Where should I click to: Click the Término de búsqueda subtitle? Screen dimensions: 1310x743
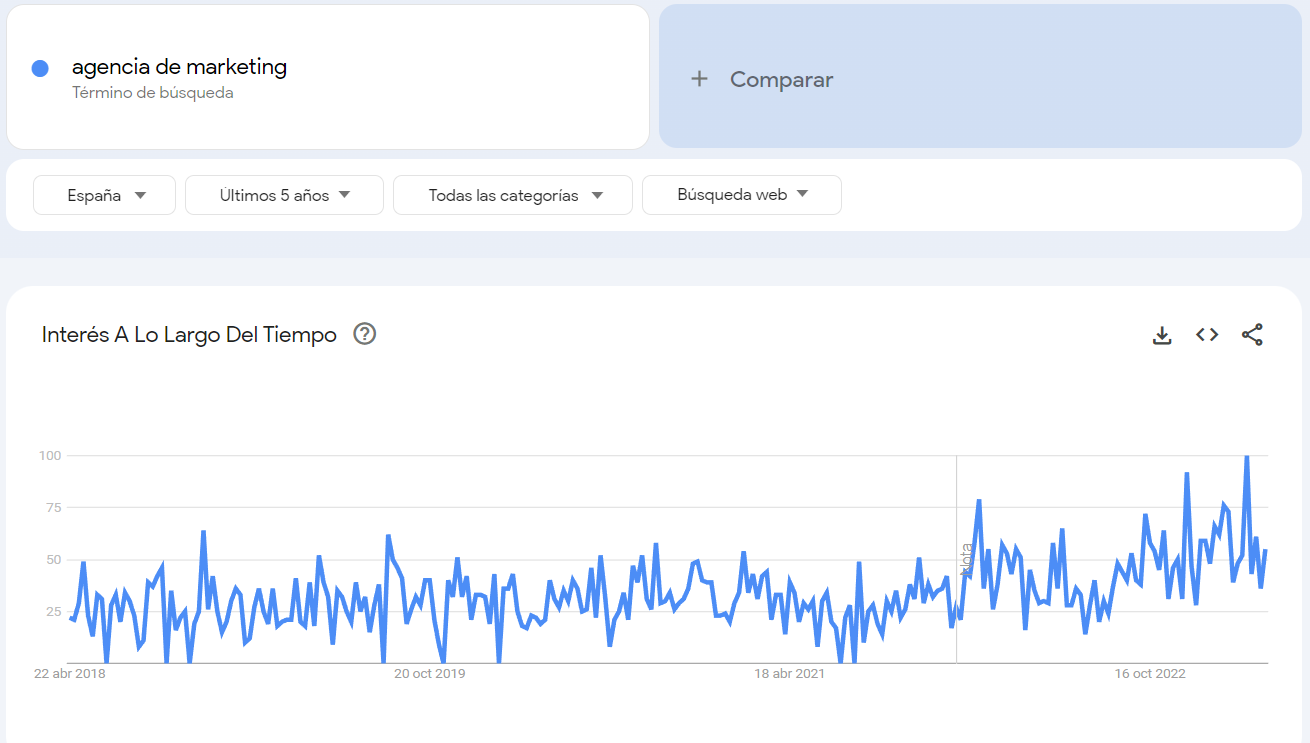[x=152, y=93]
